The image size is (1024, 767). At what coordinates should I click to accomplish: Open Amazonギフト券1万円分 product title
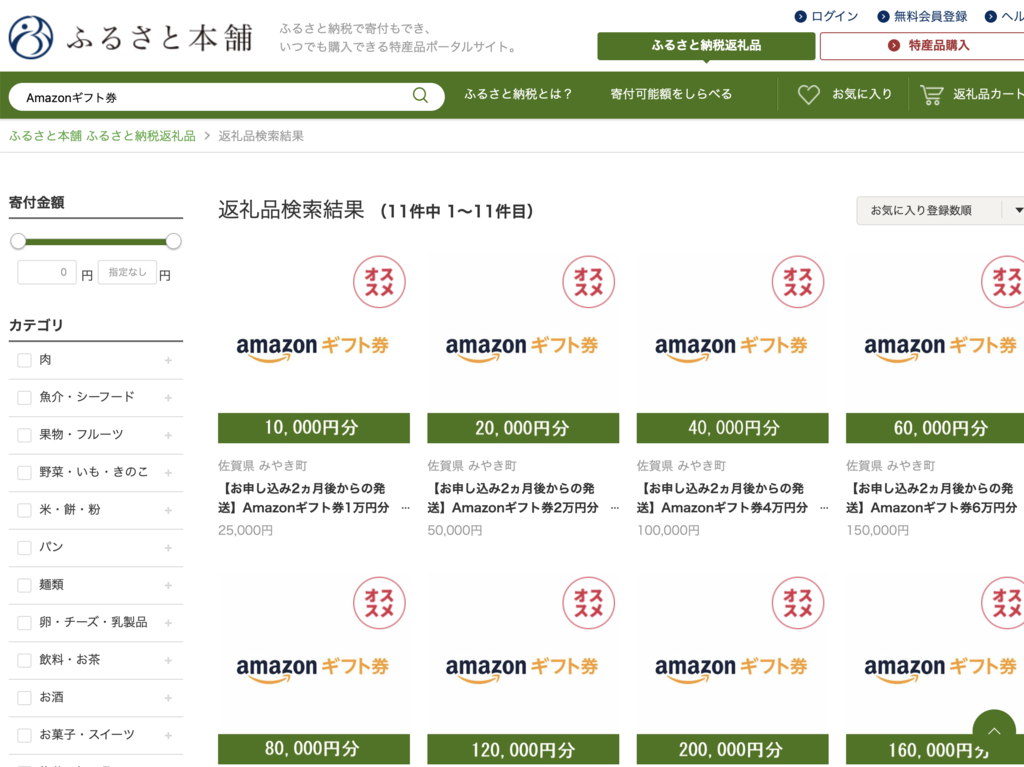click(x=314, y=498)
